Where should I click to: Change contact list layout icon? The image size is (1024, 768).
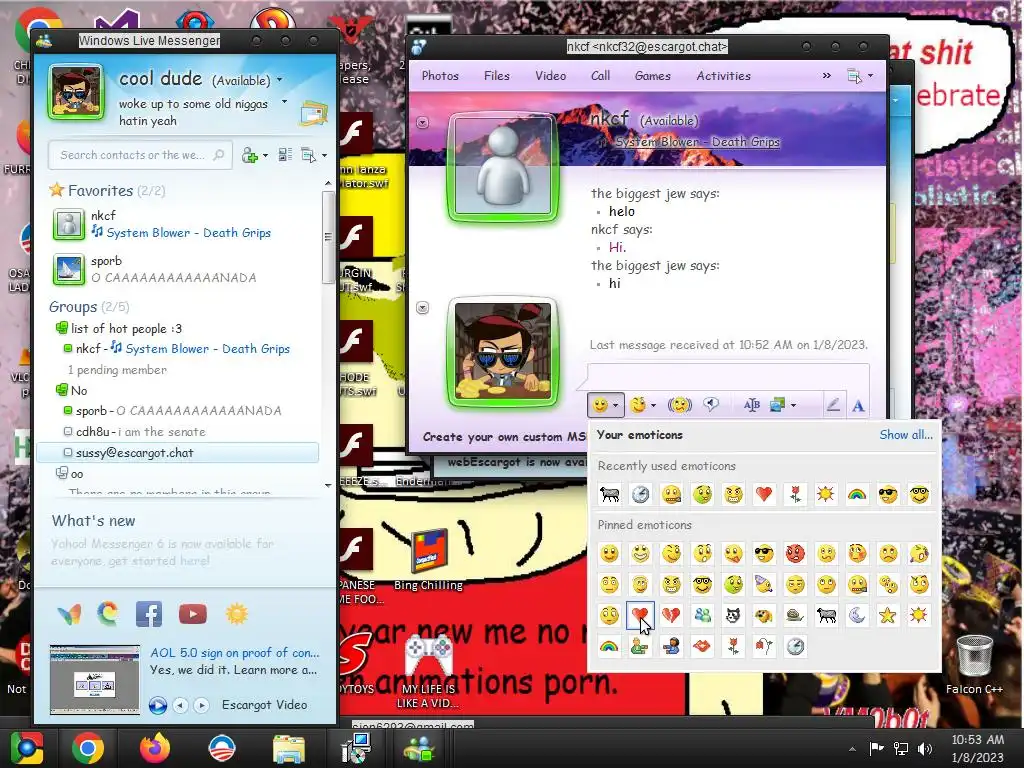pos(285,155)
